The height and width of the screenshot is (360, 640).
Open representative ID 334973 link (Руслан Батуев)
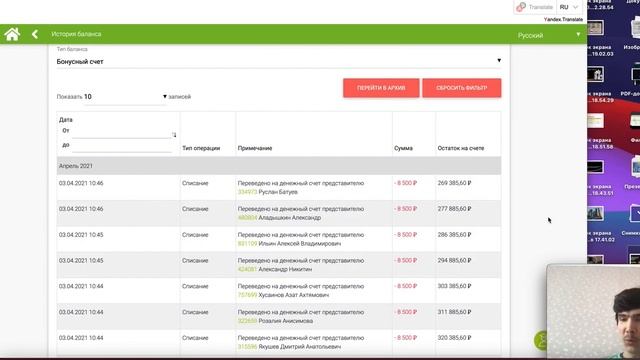pyautogui.click(x=247, y=192)
